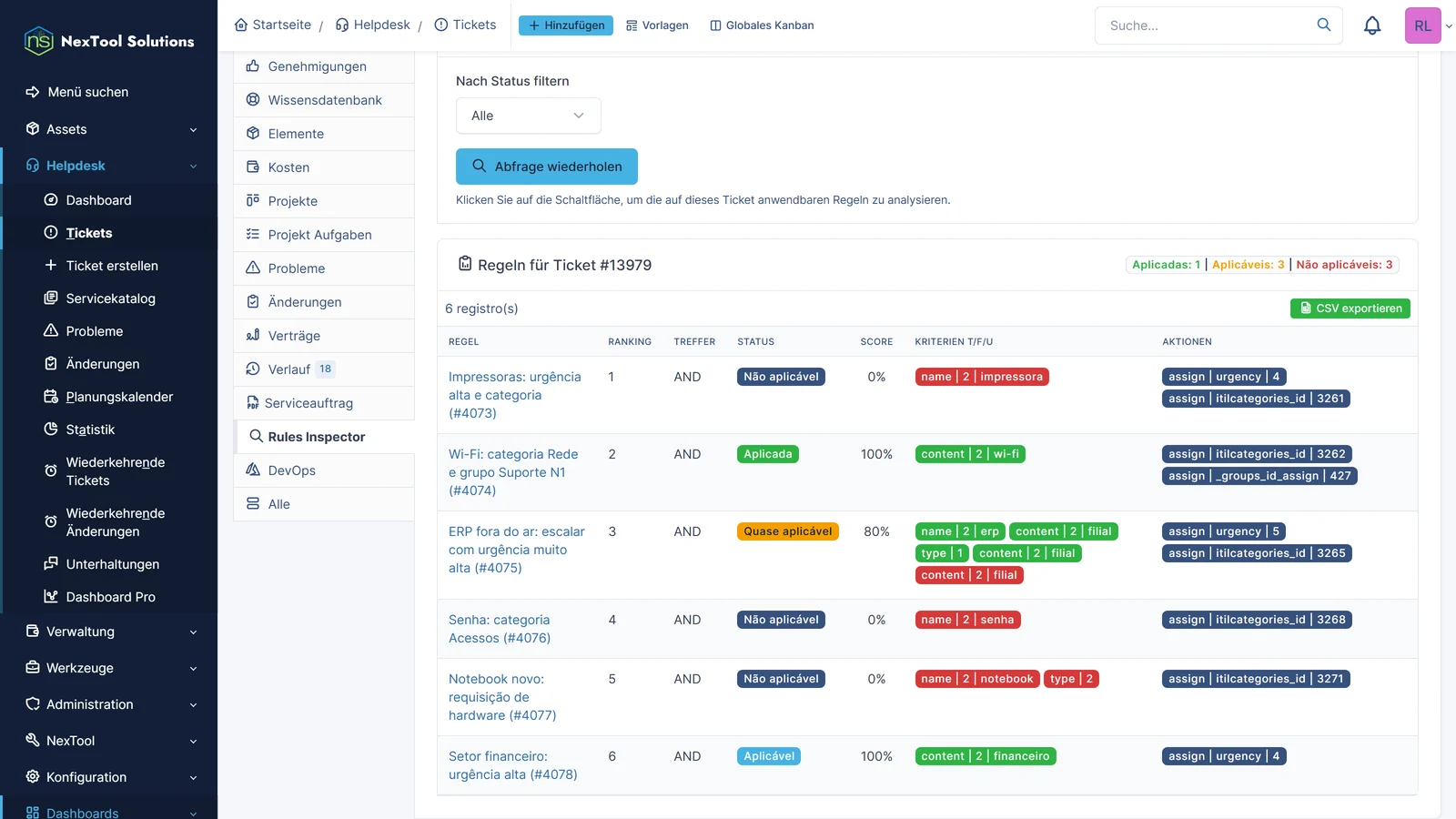Switch to the Projekt Aufgaben tab
Image resolution: width=1456 pixels, height=819 pixels.
coord(324,234)
